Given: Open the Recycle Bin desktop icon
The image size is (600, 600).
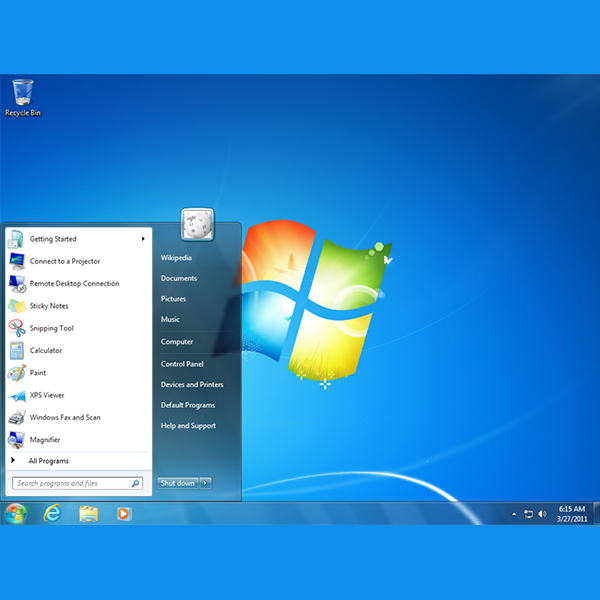Looking at the screenshot, I should click(x=23, y=97).
